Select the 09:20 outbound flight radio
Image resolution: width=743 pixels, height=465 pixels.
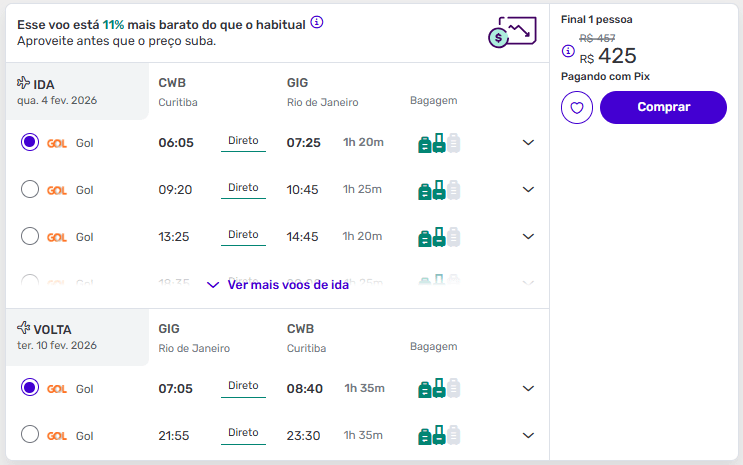coord(30,189)
